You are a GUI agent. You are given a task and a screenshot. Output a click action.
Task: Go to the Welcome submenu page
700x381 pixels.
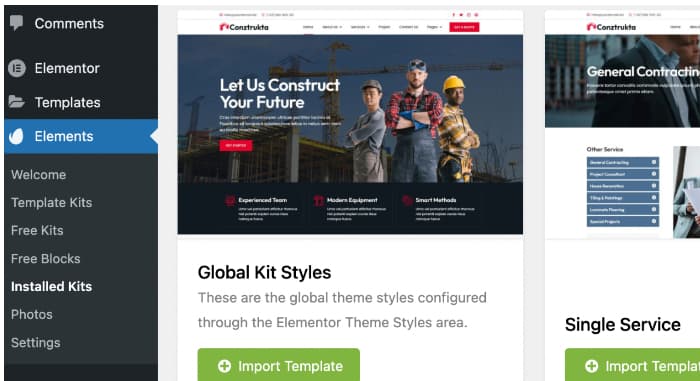click(38, 175)
